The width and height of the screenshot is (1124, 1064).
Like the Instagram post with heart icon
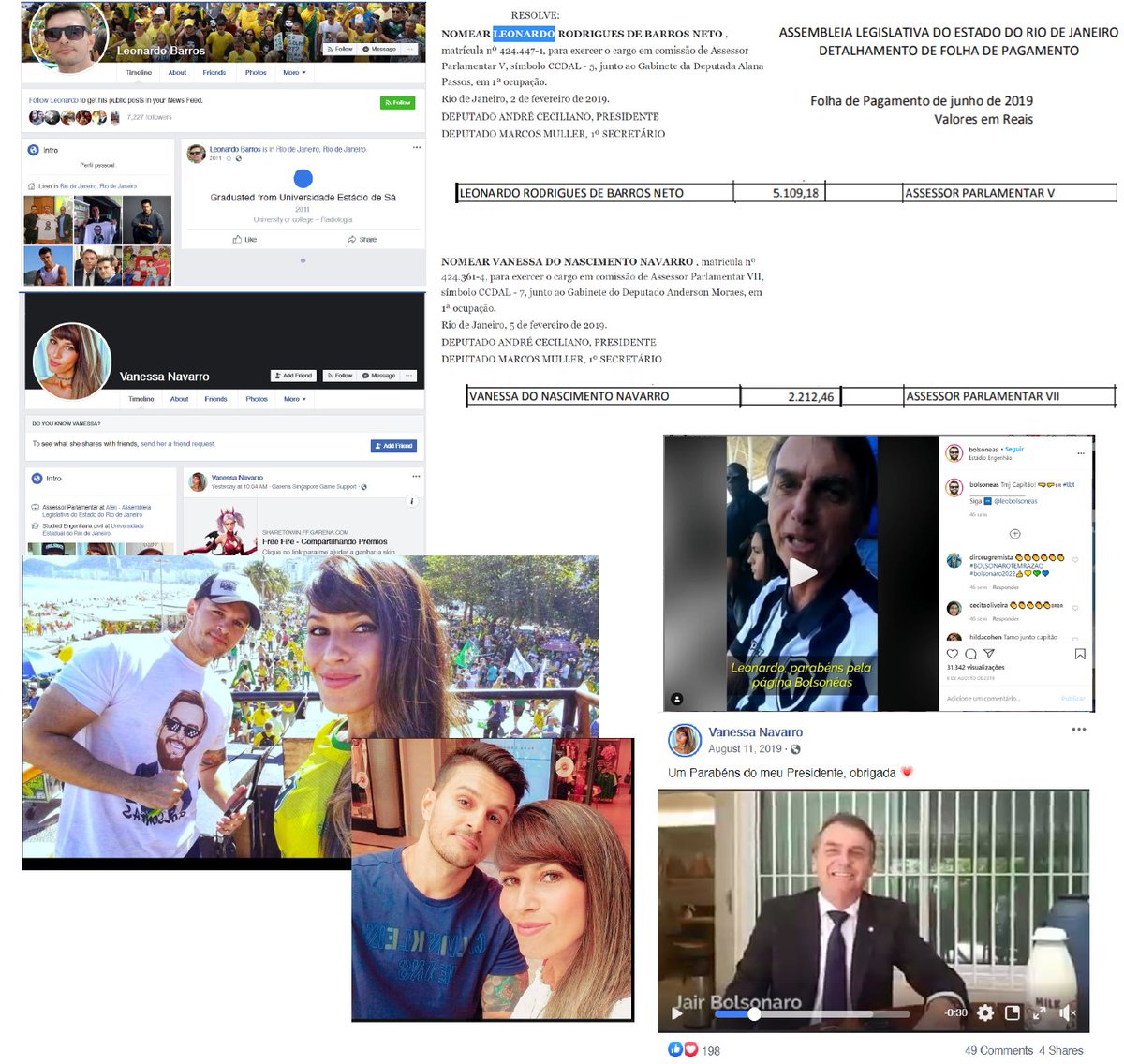(x=953, y=654)
